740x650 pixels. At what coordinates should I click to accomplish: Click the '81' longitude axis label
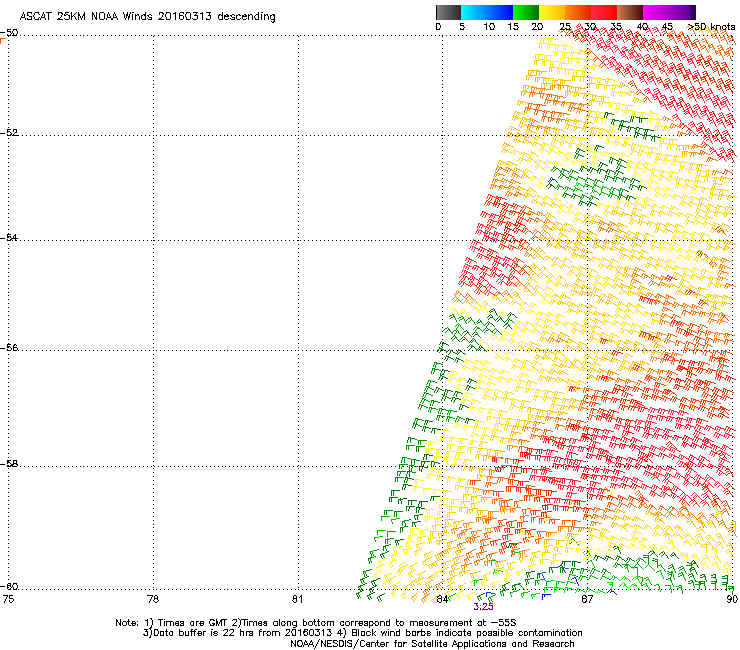point(297,599)
